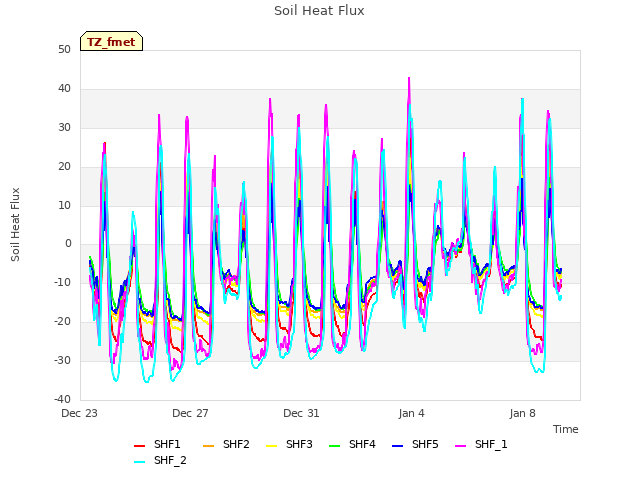Screen dimensions: 640x480
Task: Click the 'Dec 31' x-axis label
Action: (x=301, y=413)
